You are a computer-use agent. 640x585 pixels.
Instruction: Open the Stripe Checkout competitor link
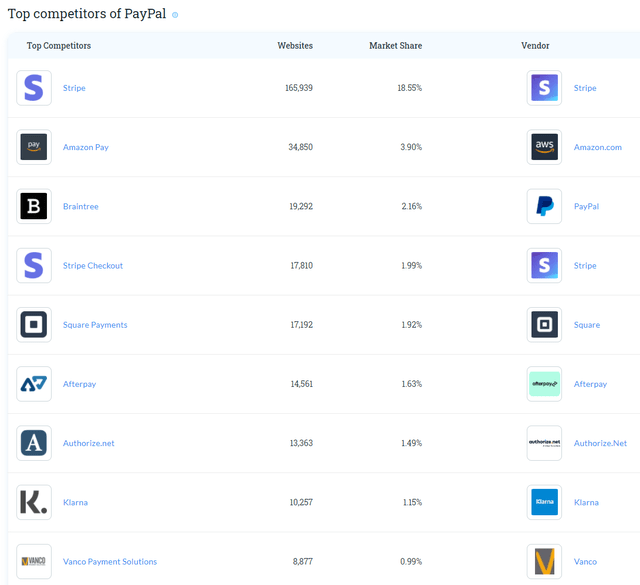tap(93, 266)
